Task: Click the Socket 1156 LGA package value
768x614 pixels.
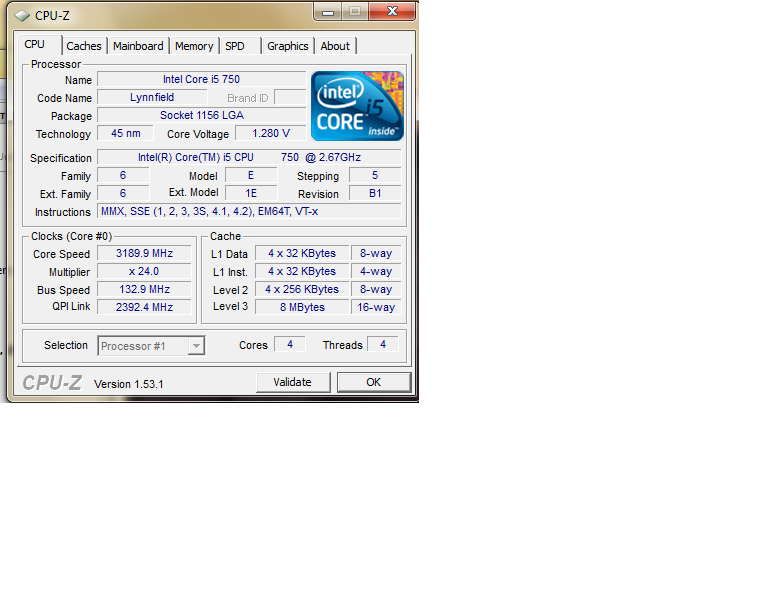Action: (201, 116)
